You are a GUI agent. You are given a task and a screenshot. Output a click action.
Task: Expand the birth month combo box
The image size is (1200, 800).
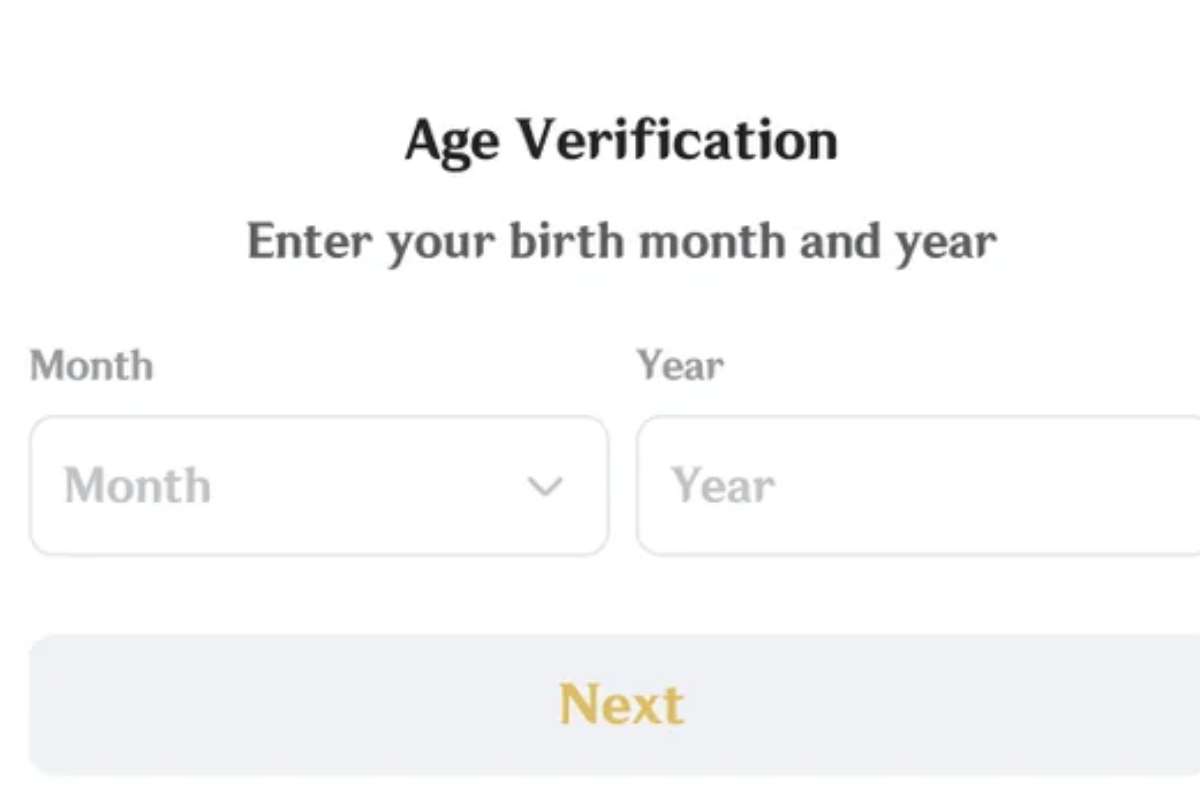coord(318,486)
